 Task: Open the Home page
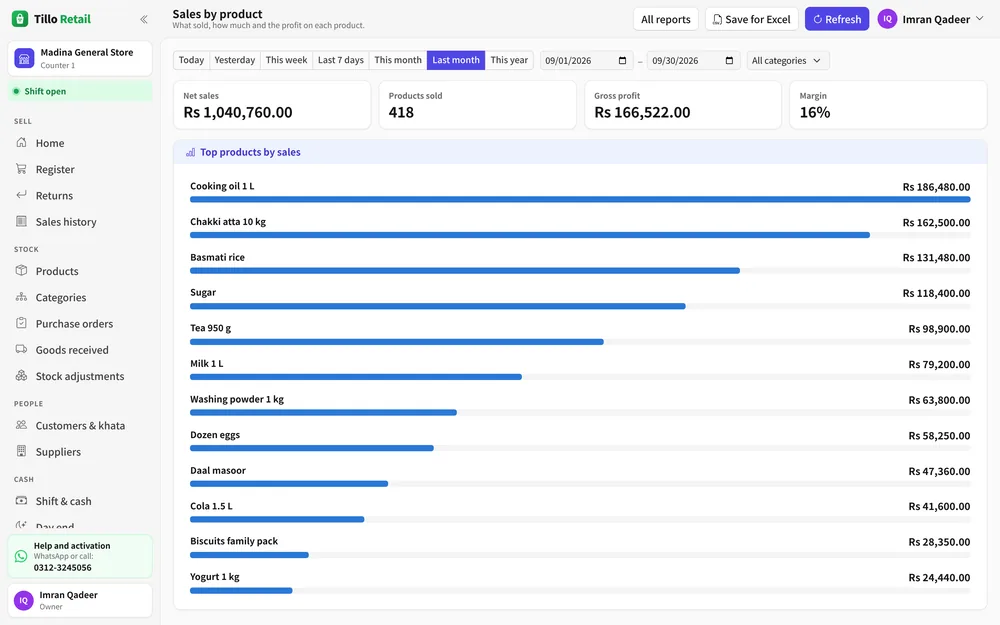point(80,143)
